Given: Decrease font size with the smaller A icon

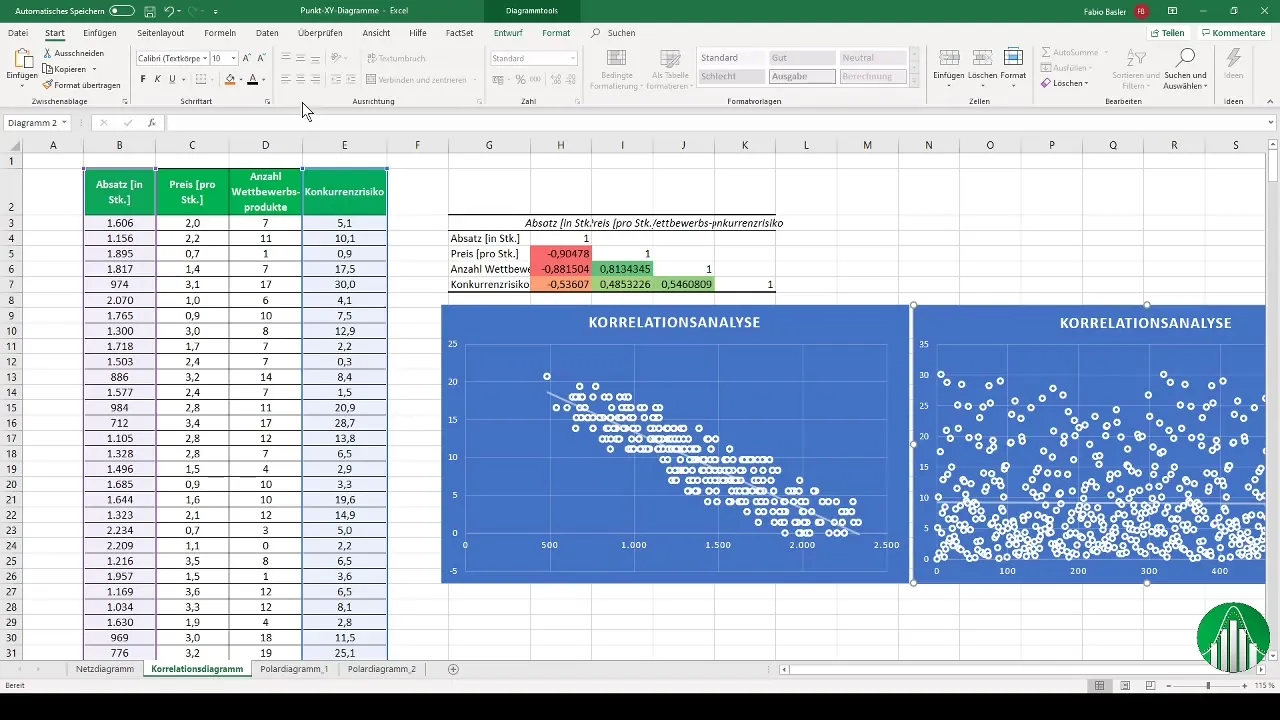Looking at the screenshot, I should [260, 58].
